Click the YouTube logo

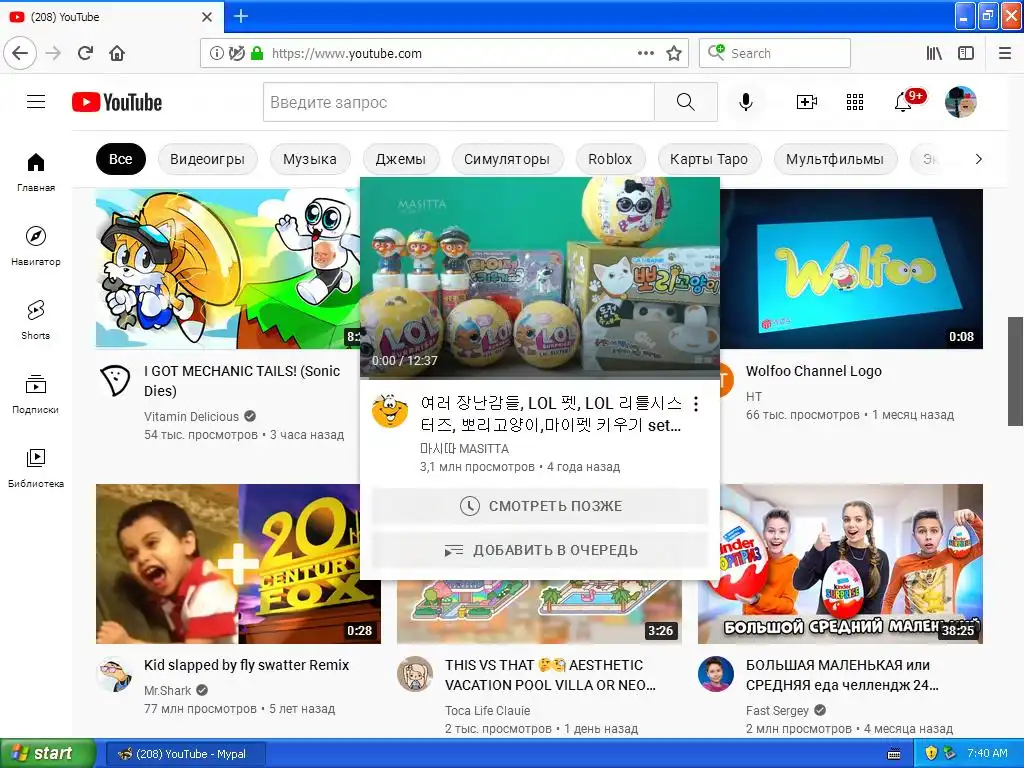click(117, 102)
